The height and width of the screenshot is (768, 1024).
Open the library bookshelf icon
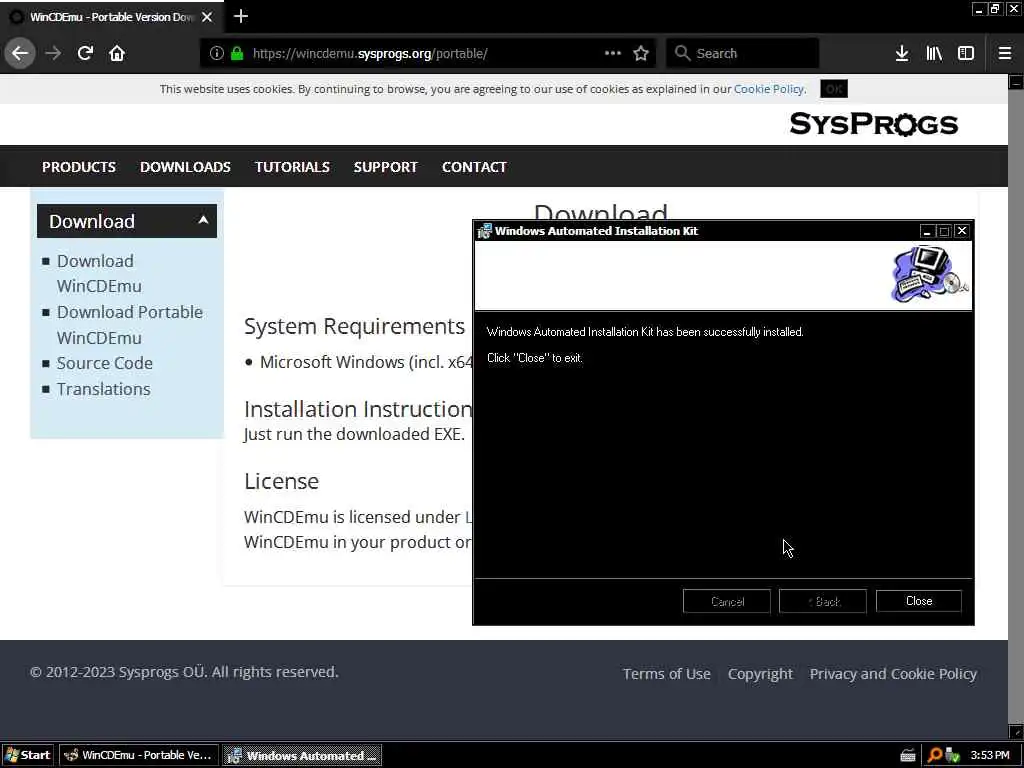point(934,53)
